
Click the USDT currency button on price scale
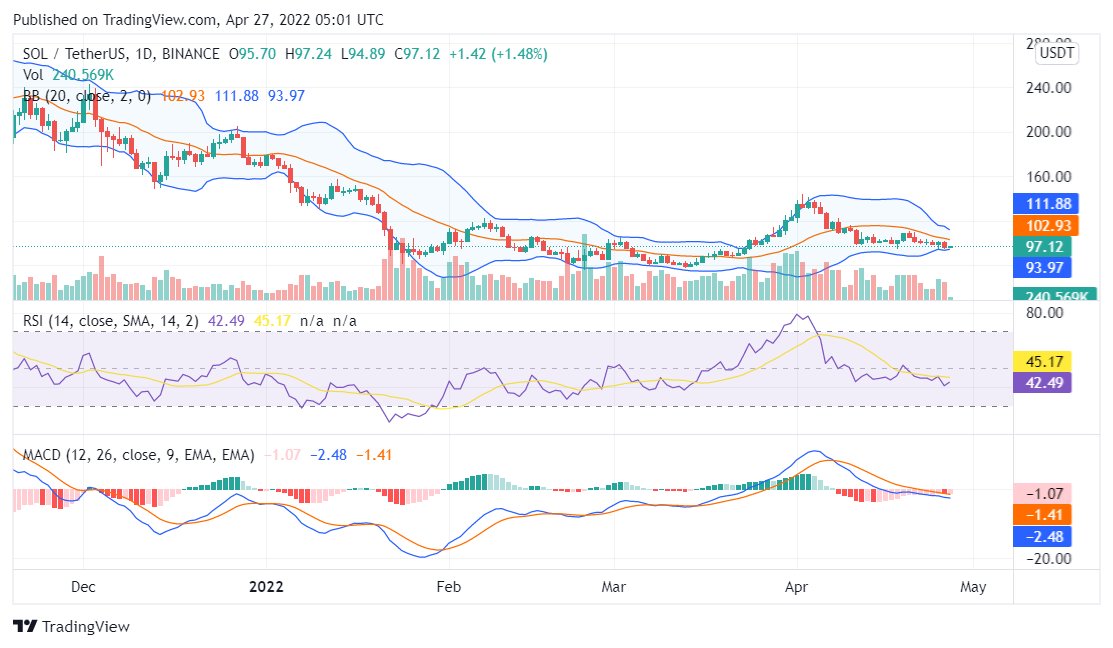point(1055,54)
